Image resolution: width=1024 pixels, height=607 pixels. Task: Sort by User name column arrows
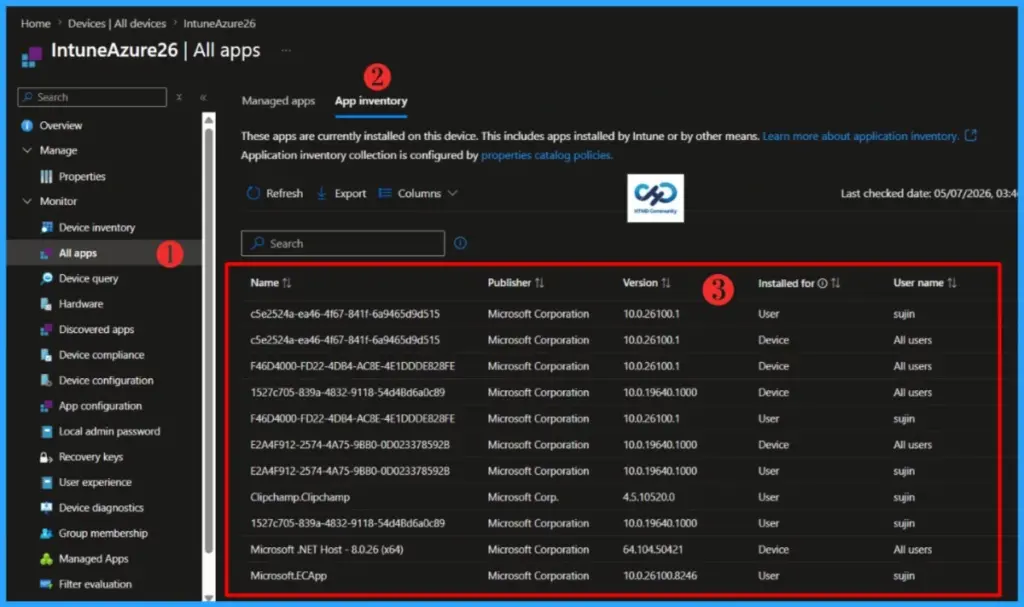point(952,283)
